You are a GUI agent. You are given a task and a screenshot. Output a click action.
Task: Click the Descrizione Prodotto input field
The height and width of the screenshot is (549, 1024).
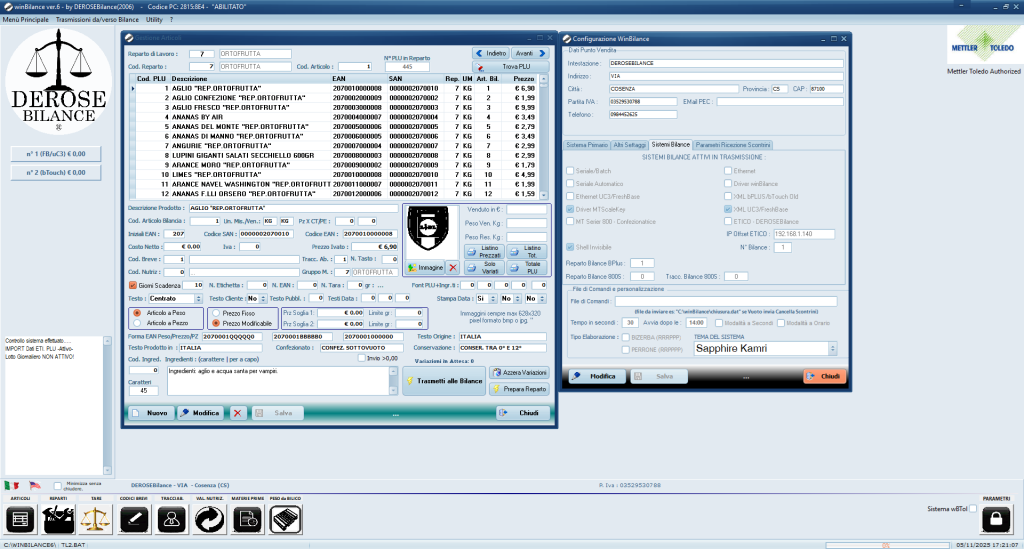[291, 207]
